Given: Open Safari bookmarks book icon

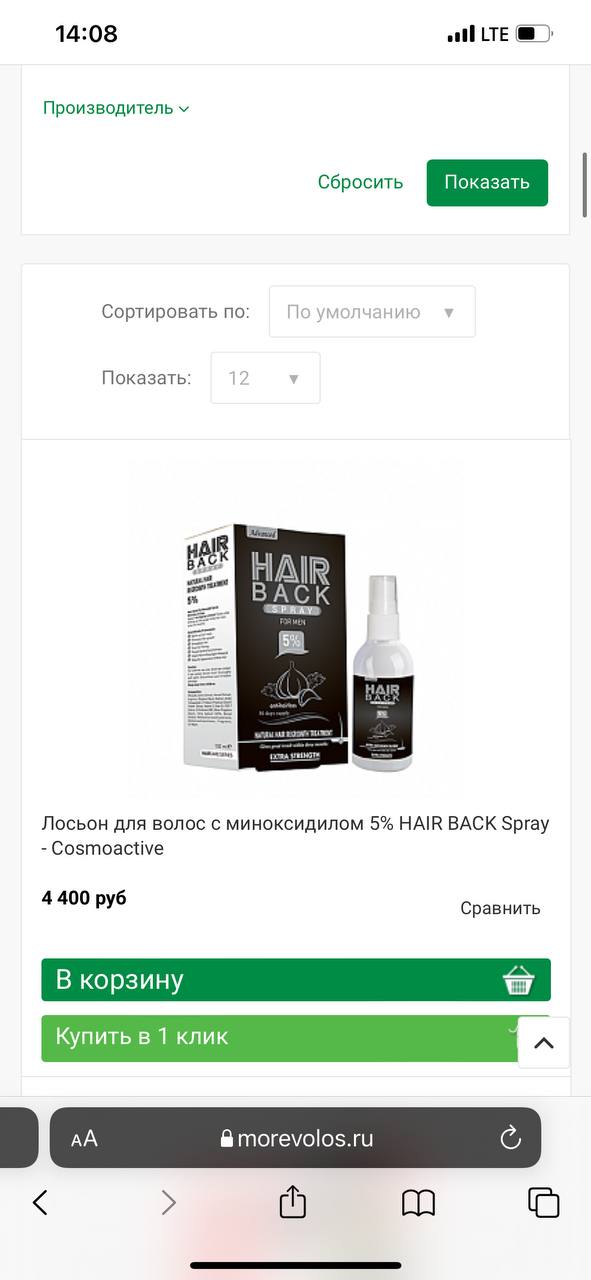Looking at the screenshot, I should pyautogui.click(x=418, y=1202).
